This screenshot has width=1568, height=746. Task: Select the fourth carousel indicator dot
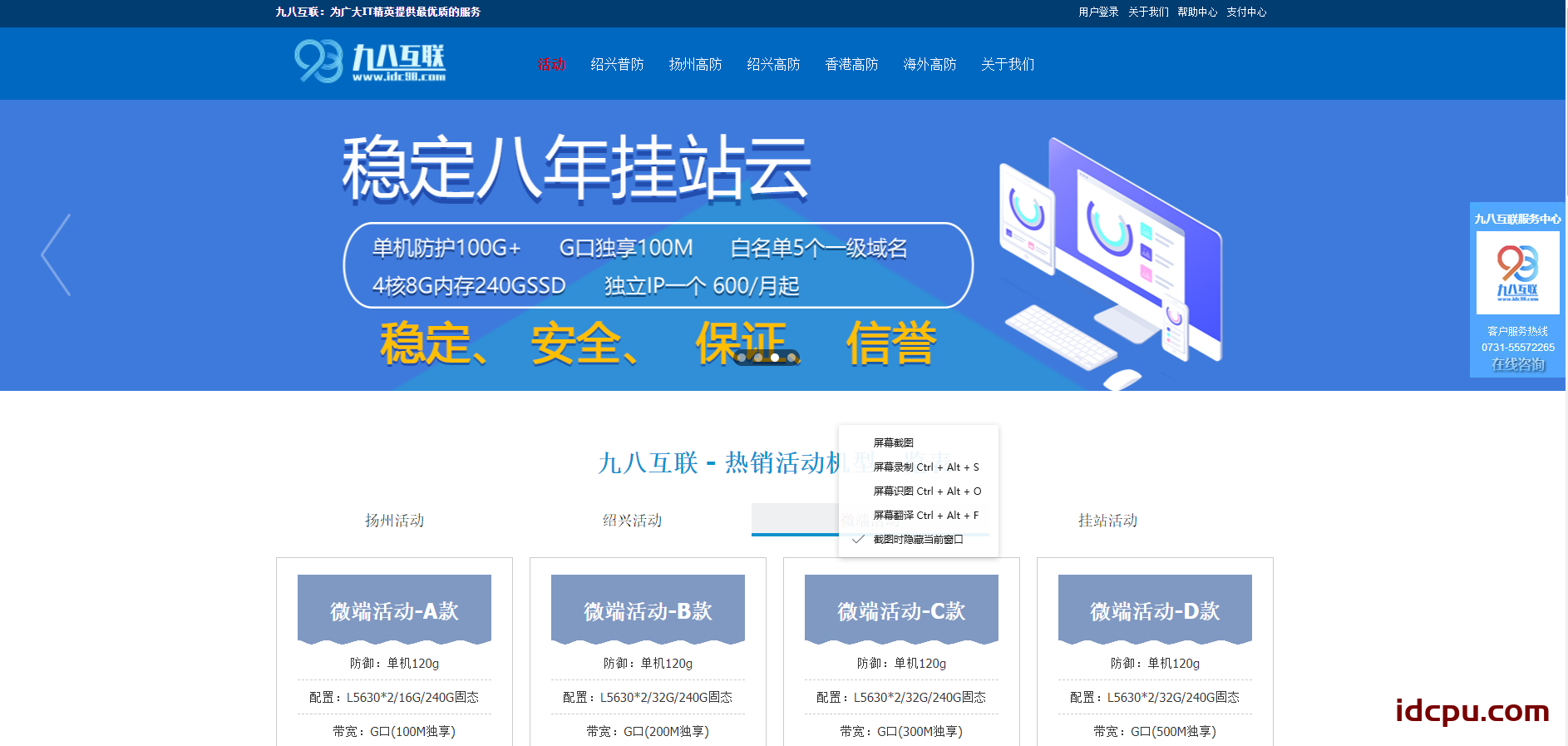click(791, 358)
